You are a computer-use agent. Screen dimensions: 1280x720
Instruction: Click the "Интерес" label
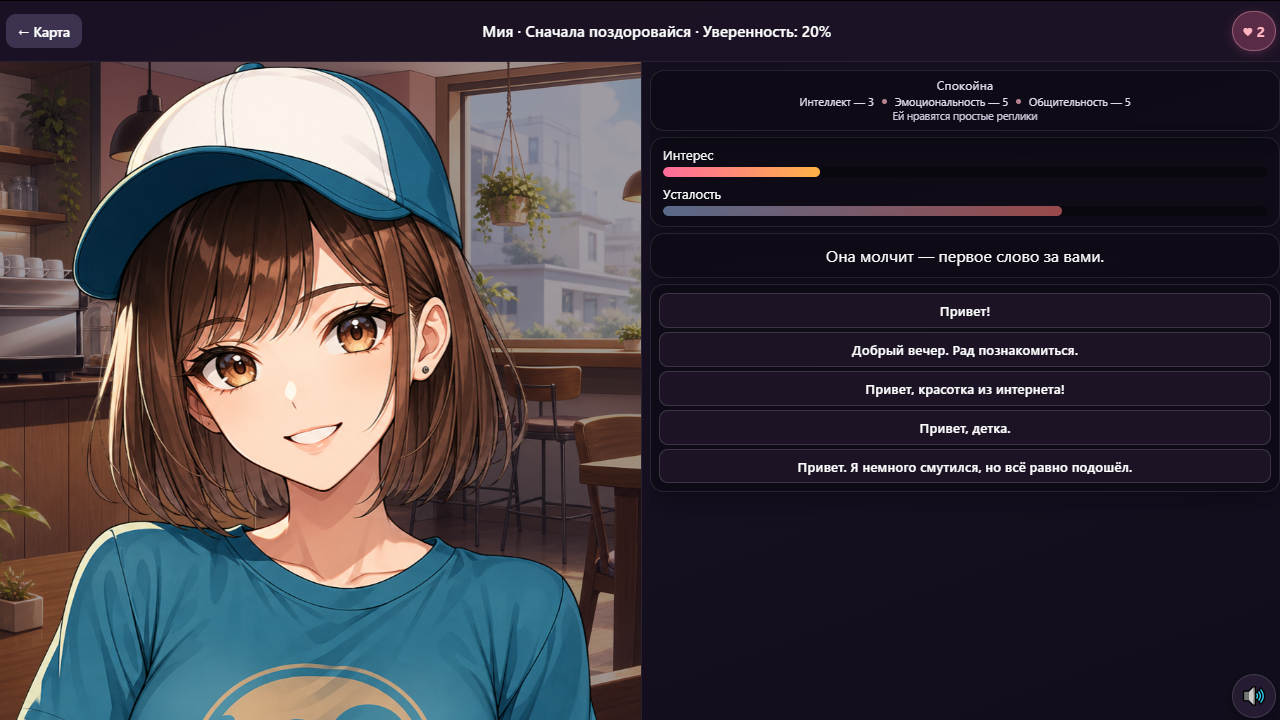click(688, 155)
